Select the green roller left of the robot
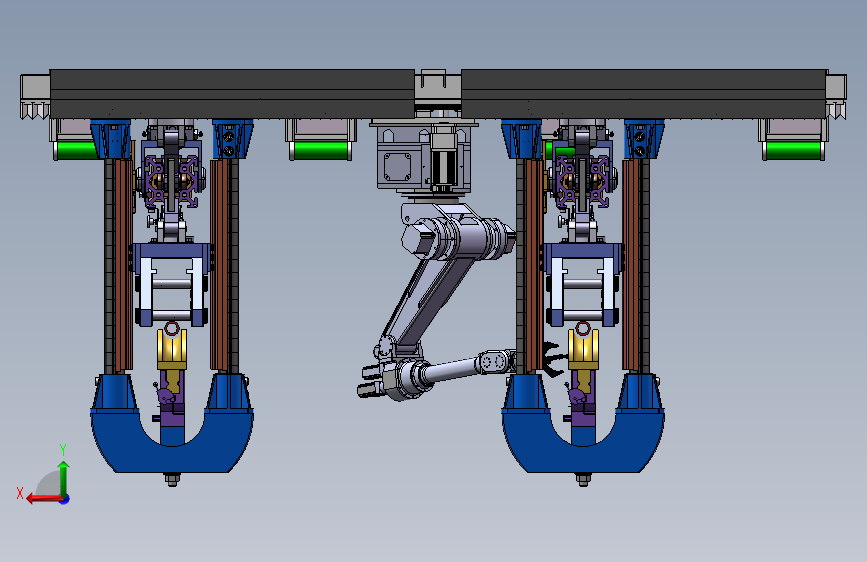Screen dimensions: 867x562 click(321, 150)
